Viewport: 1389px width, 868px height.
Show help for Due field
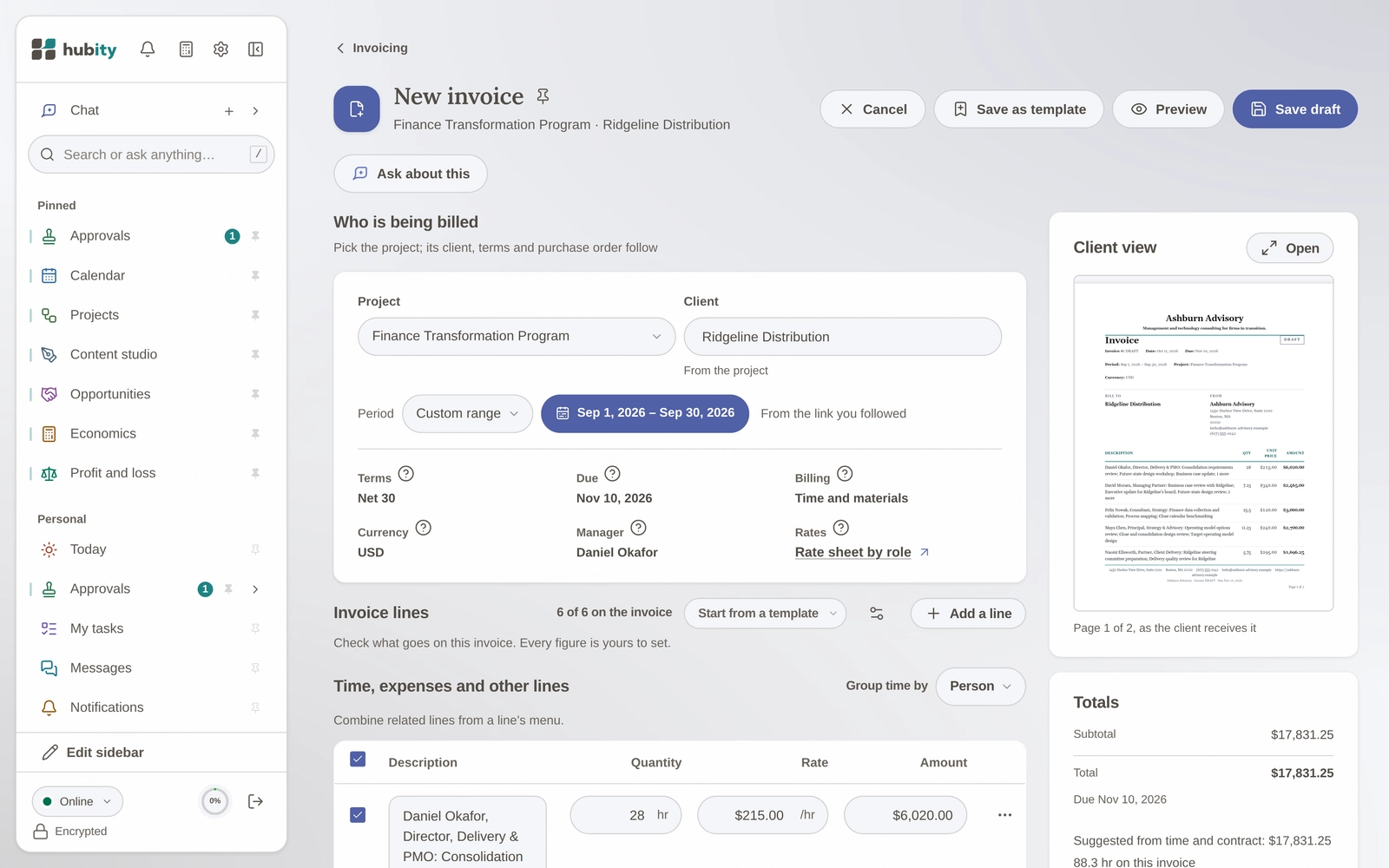(613, 474)
